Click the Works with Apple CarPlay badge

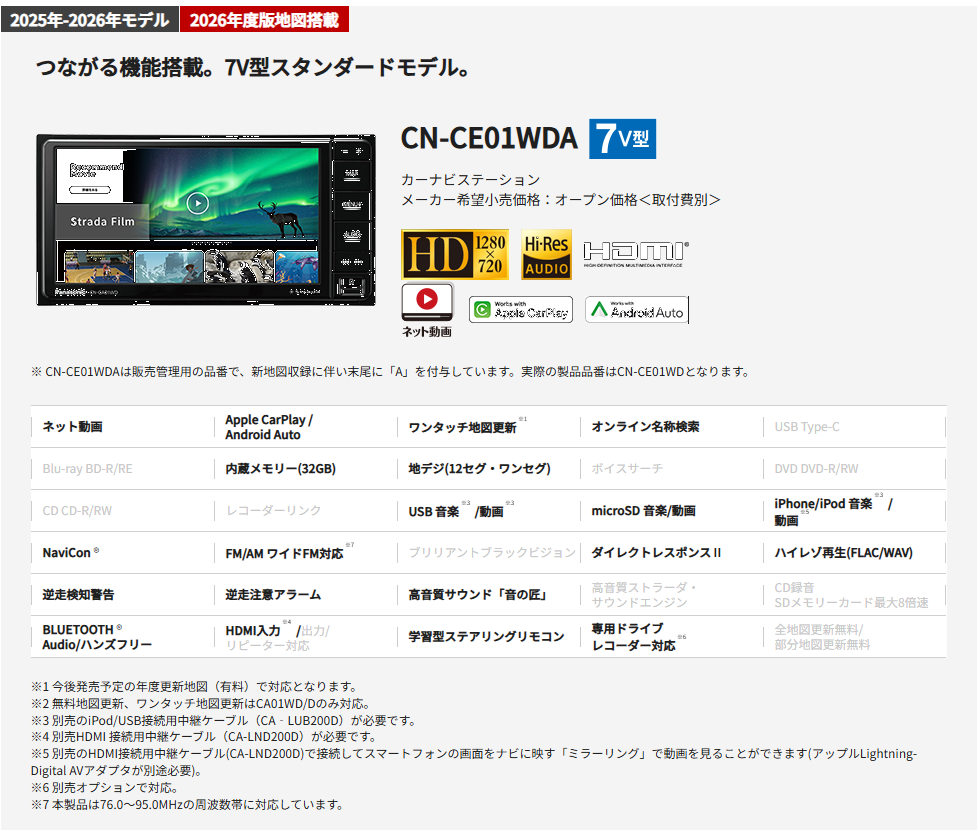tap(521, 309)
